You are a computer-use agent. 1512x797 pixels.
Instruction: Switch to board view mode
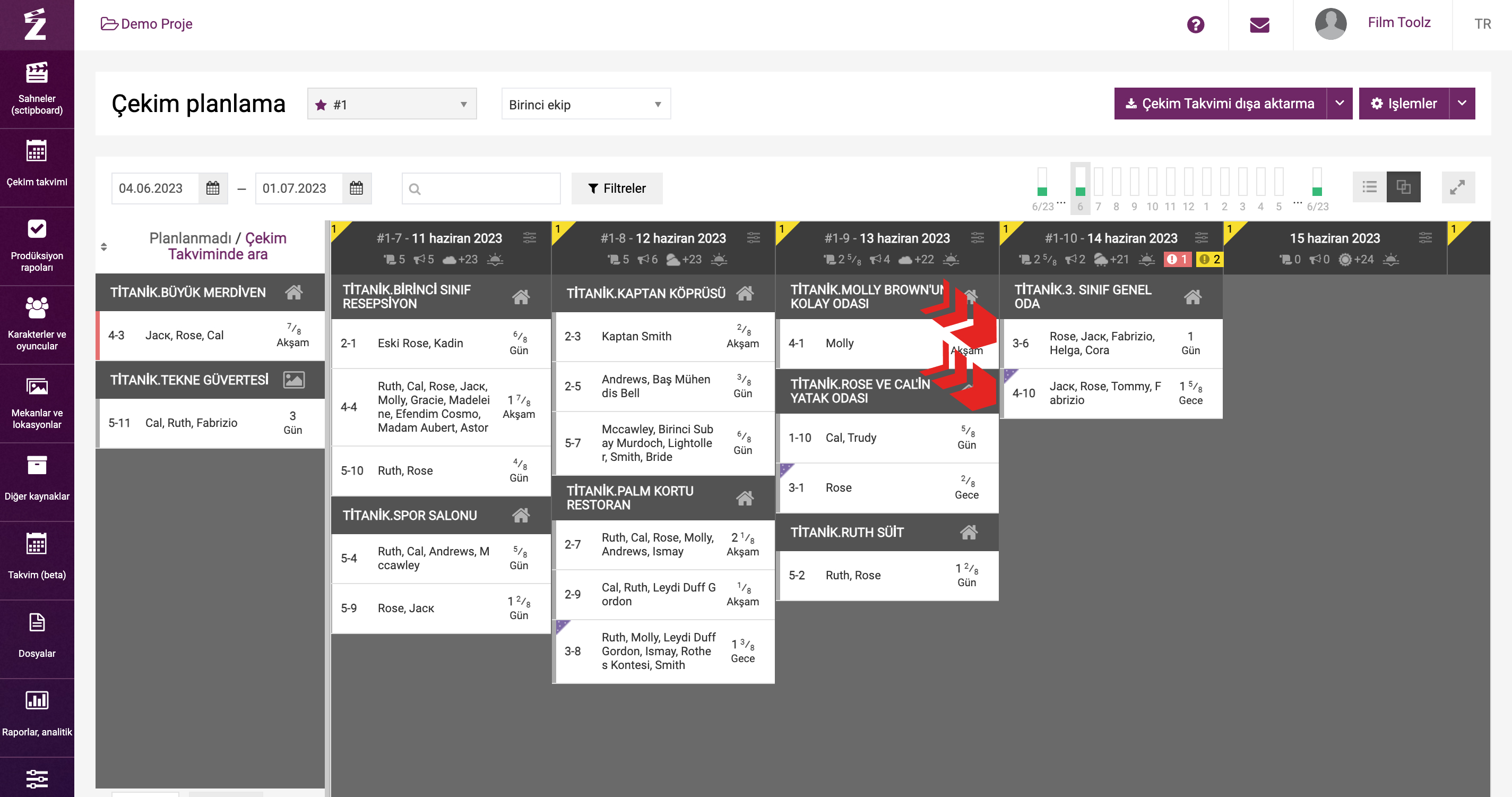[x=1403, y=187]
